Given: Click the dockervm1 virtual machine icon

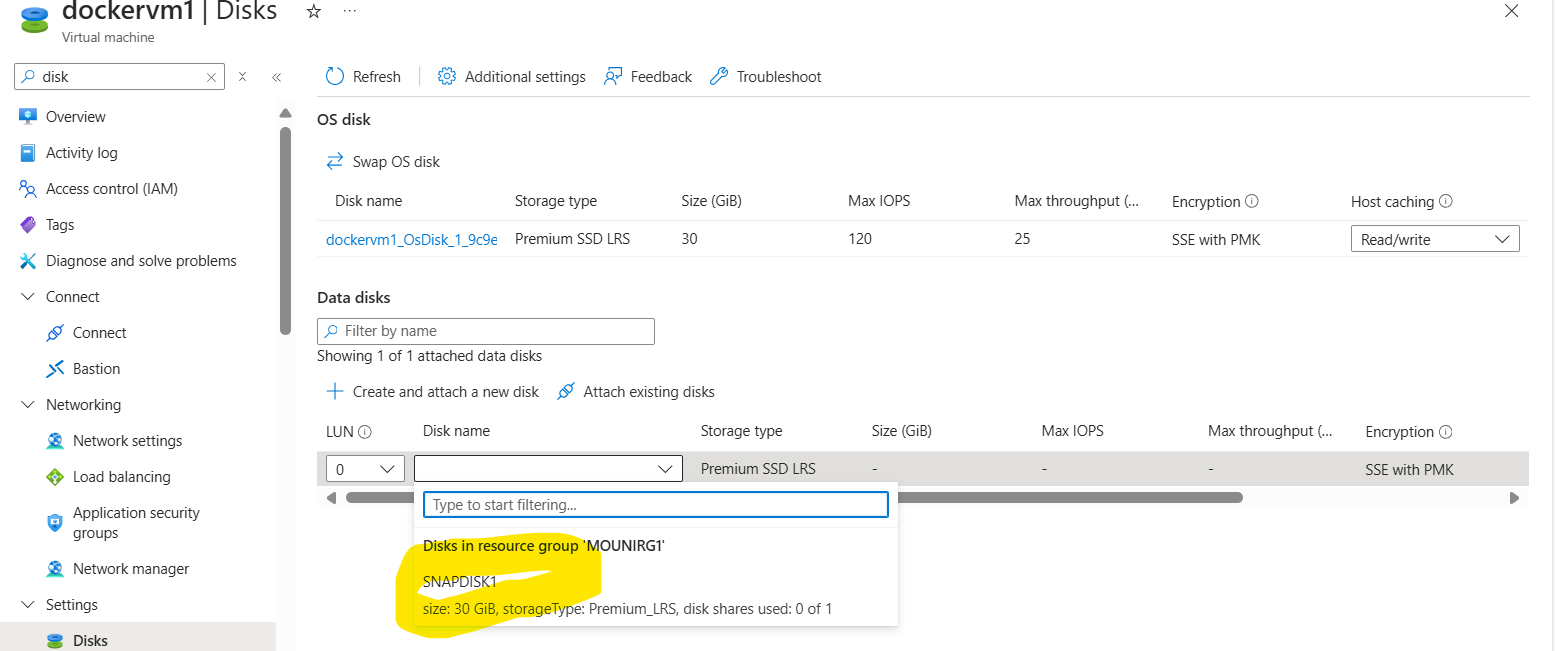Looking at the screenshot, I should point(35,19).
